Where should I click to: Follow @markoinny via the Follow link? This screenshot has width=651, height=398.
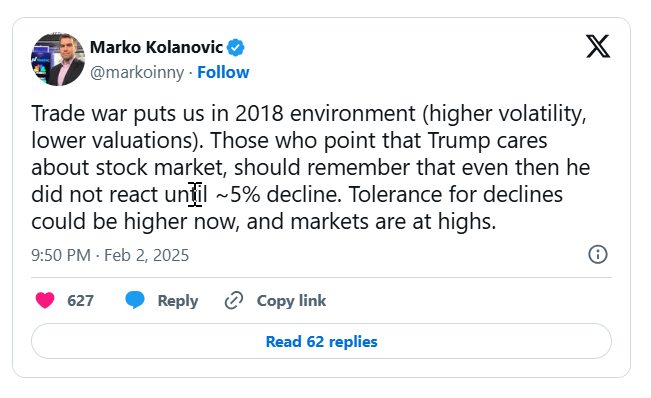(x=223, y=72)
